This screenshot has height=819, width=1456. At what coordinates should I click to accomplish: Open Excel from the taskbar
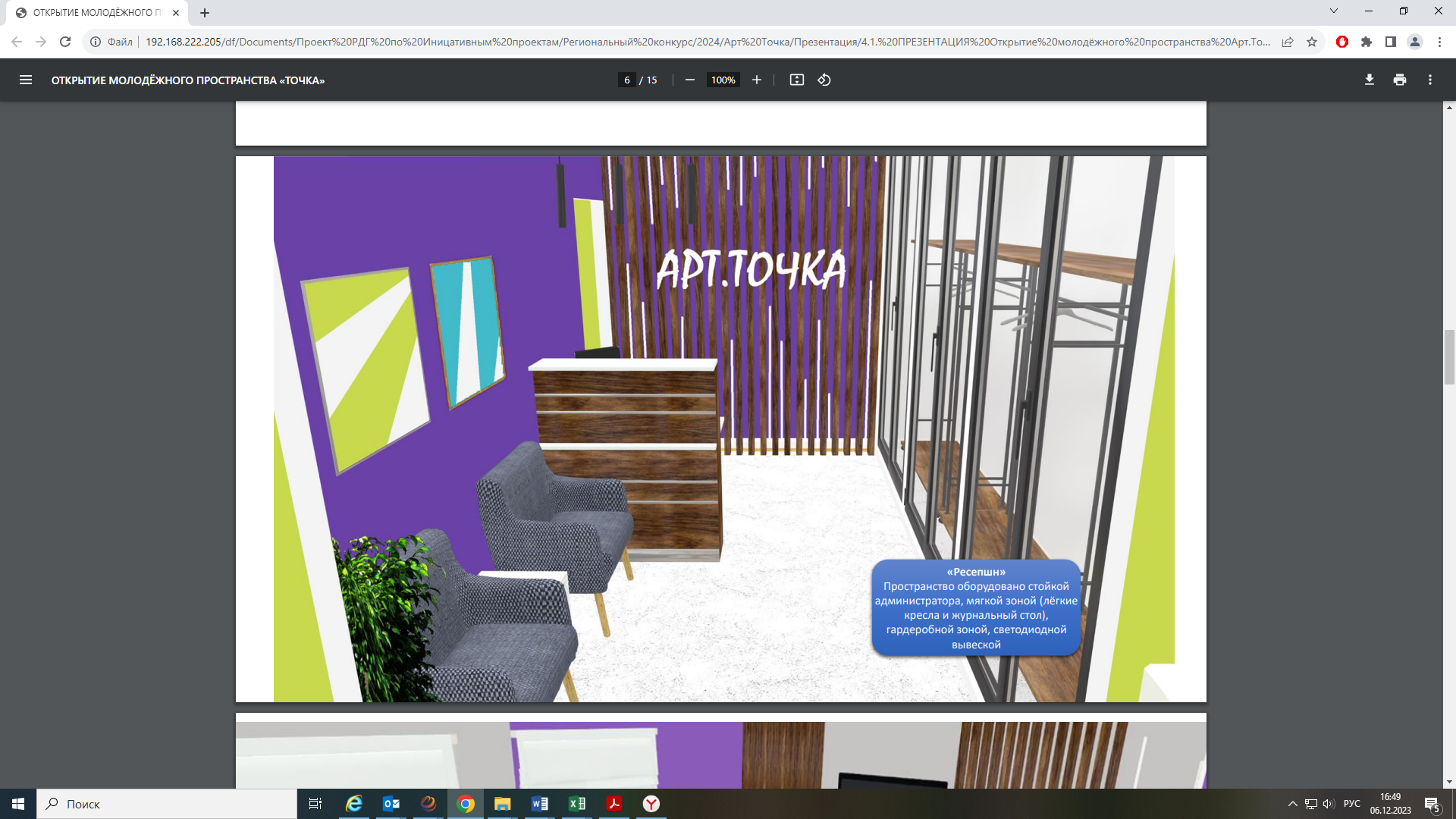576,804
